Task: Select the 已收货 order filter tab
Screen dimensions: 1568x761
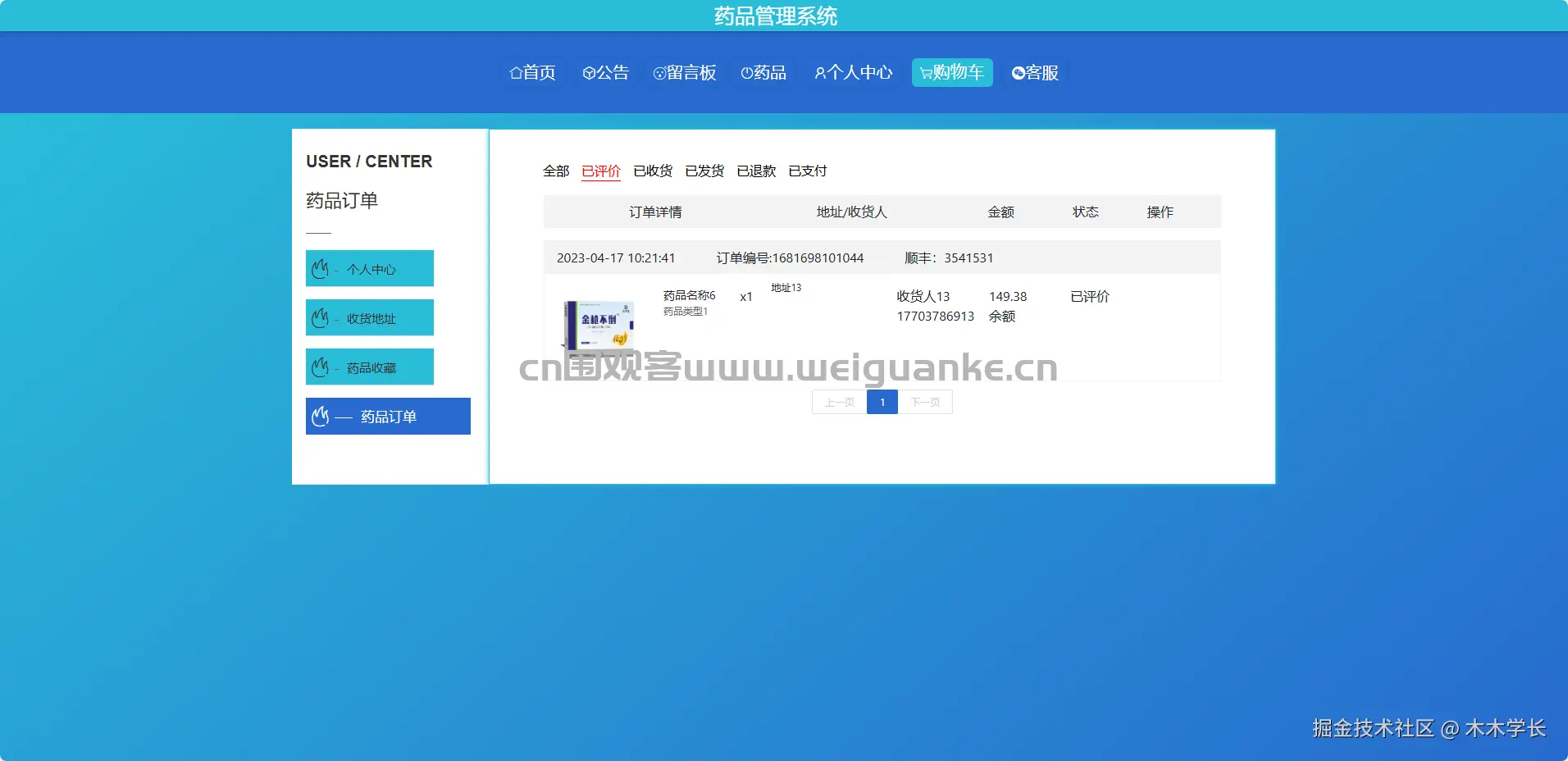Action: 653,171
